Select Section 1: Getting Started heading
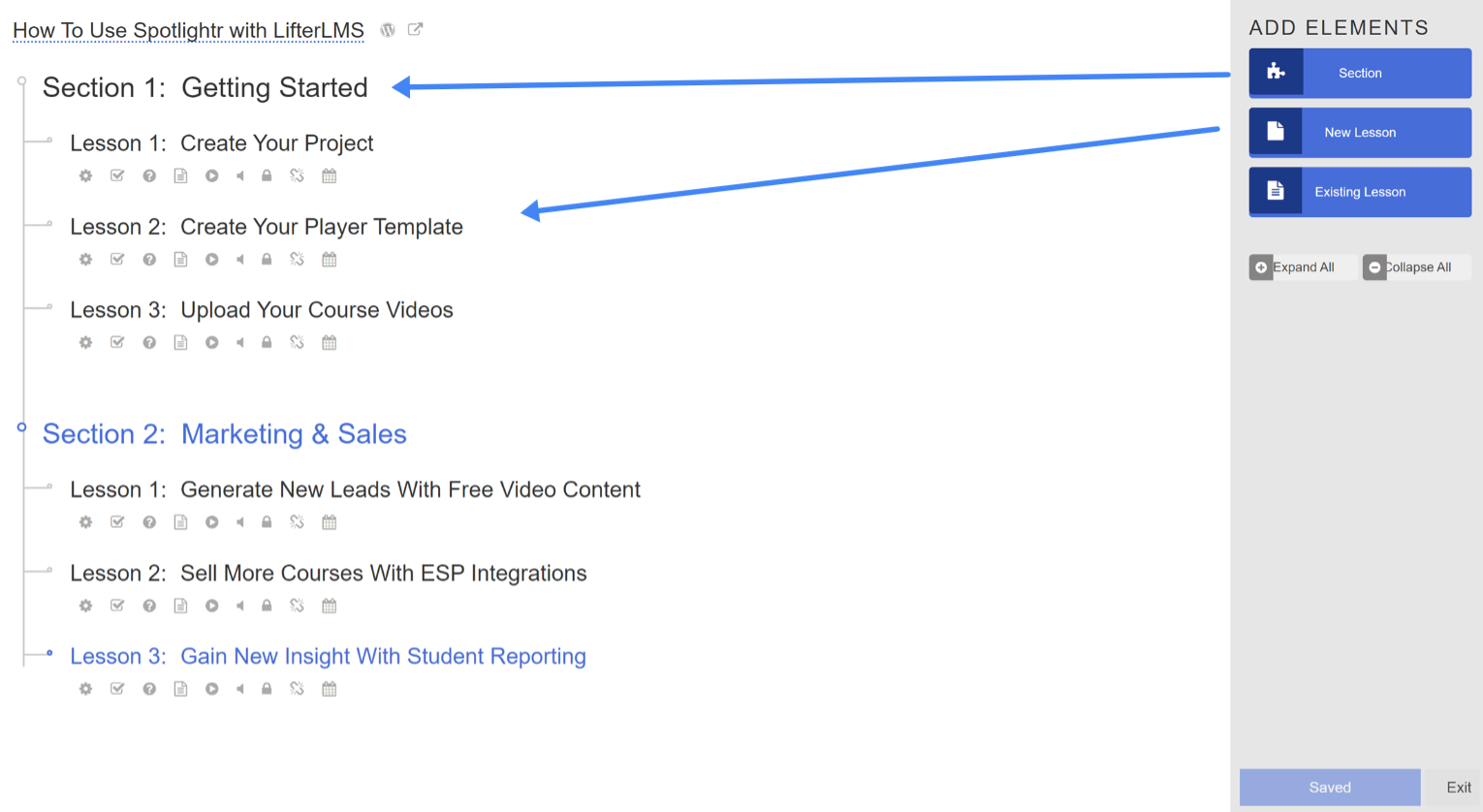Viewport: 1483px width, 812px height. [x=205, y=87]
